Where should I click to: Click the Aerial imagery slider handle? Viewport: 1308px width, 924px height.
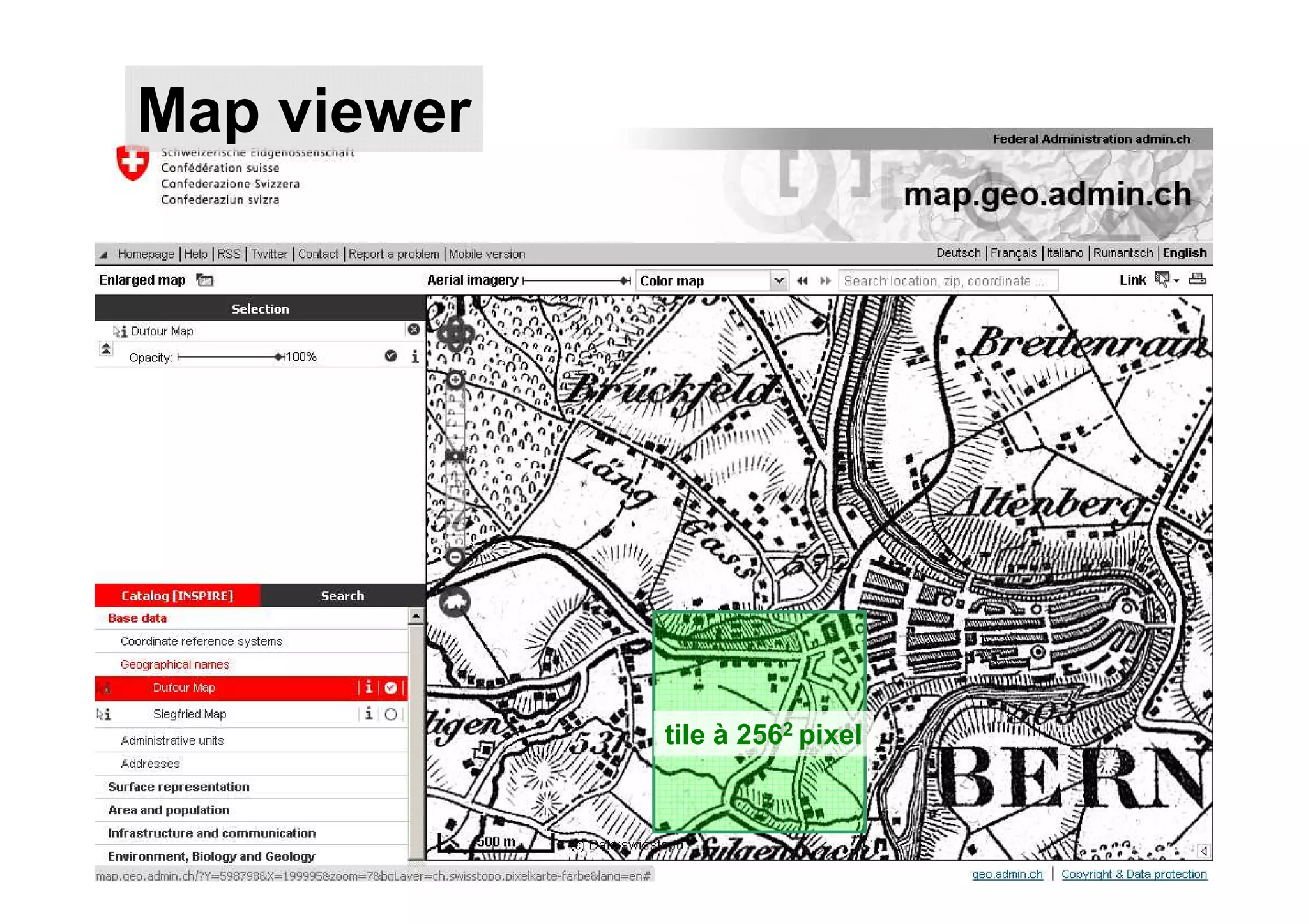(624, 280)
